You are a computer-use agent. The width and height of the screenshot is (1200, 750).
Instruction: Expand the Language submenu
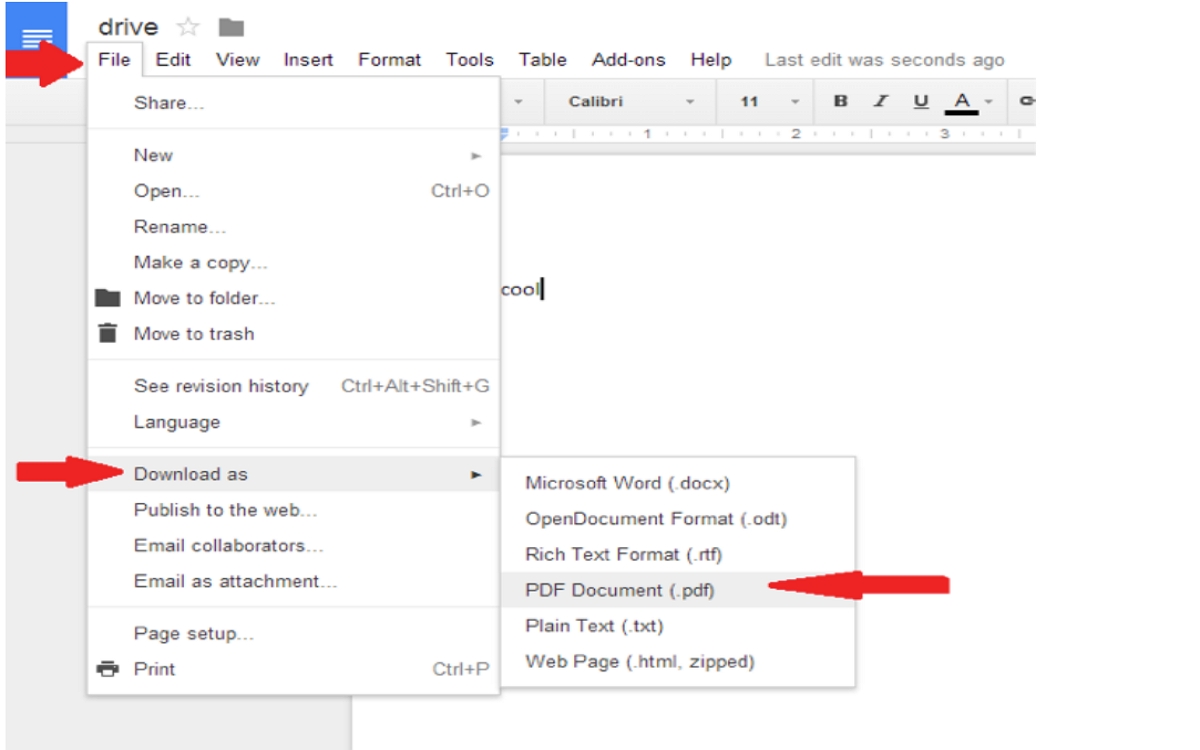[x=293, y=422]
